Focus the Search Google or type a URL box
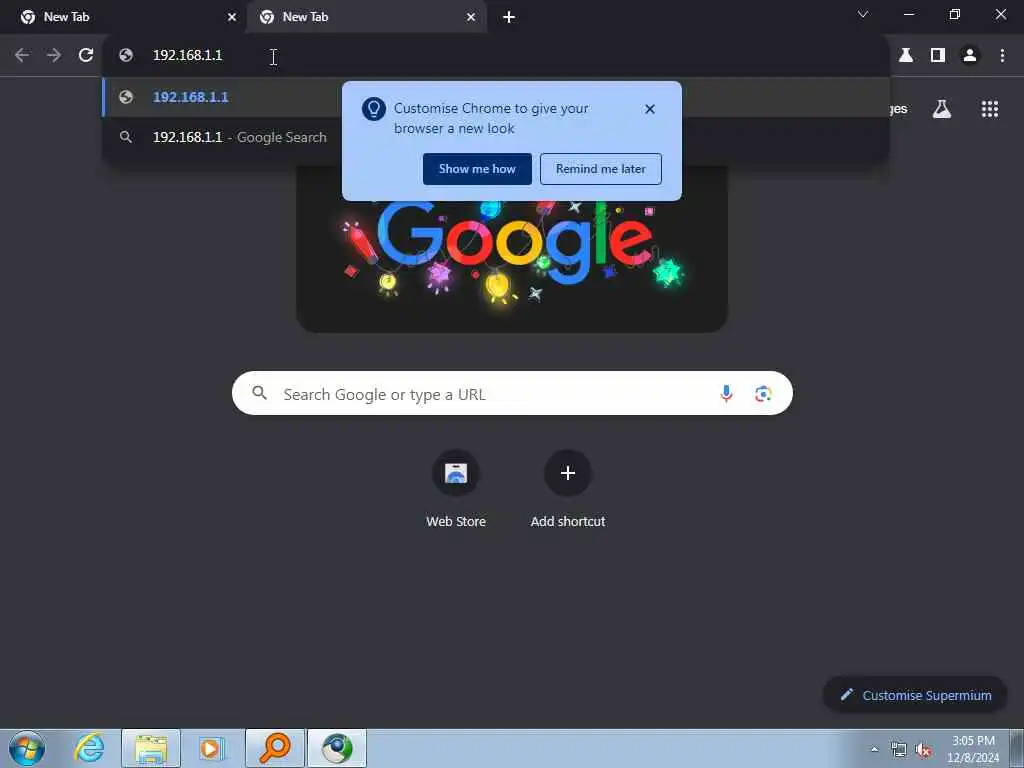Viewport: 1024px width, 768px height. [x=512, y=393]
